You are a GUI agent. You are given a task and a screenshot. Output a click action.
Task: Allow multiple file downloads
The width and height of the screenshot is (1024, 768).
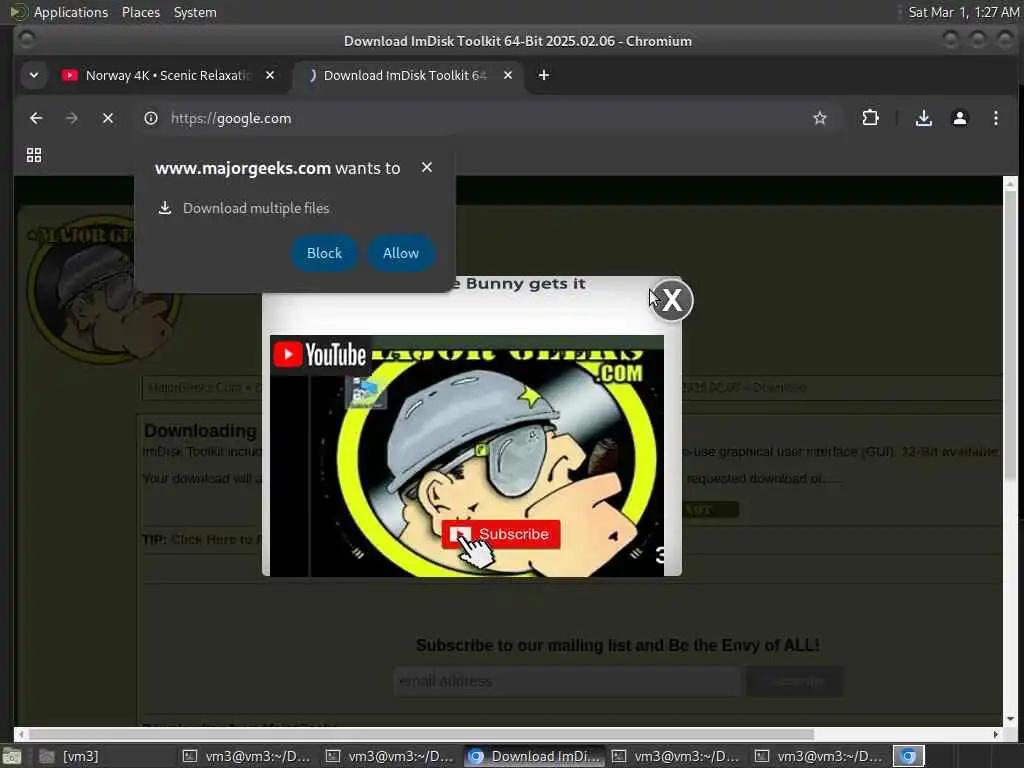click(x=401, y=253)
